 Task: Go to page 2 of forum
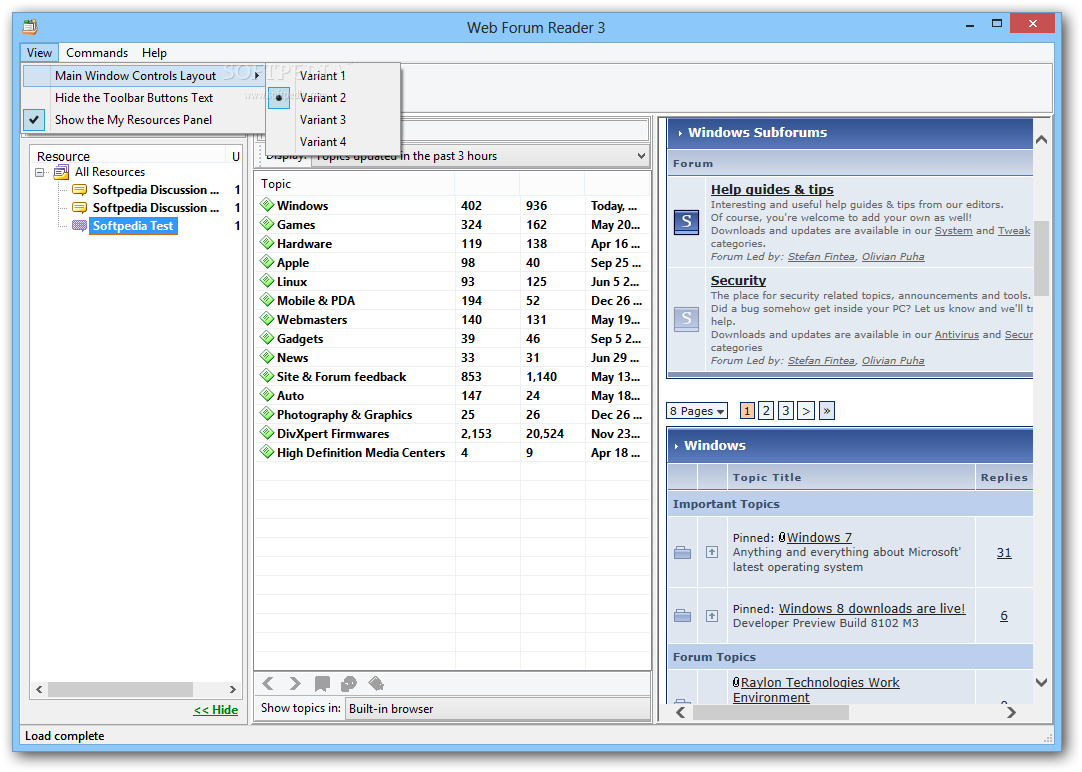[766, 410]
